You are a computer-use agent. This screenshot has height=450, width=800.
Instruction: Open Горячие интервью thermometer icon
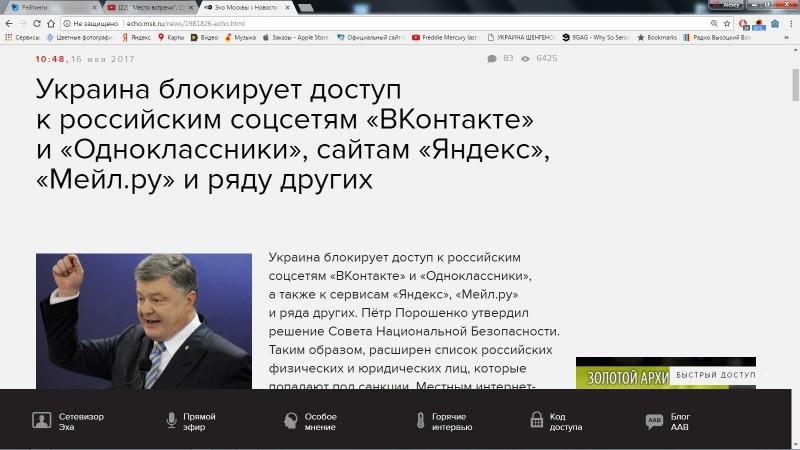(x=420, y=420)
